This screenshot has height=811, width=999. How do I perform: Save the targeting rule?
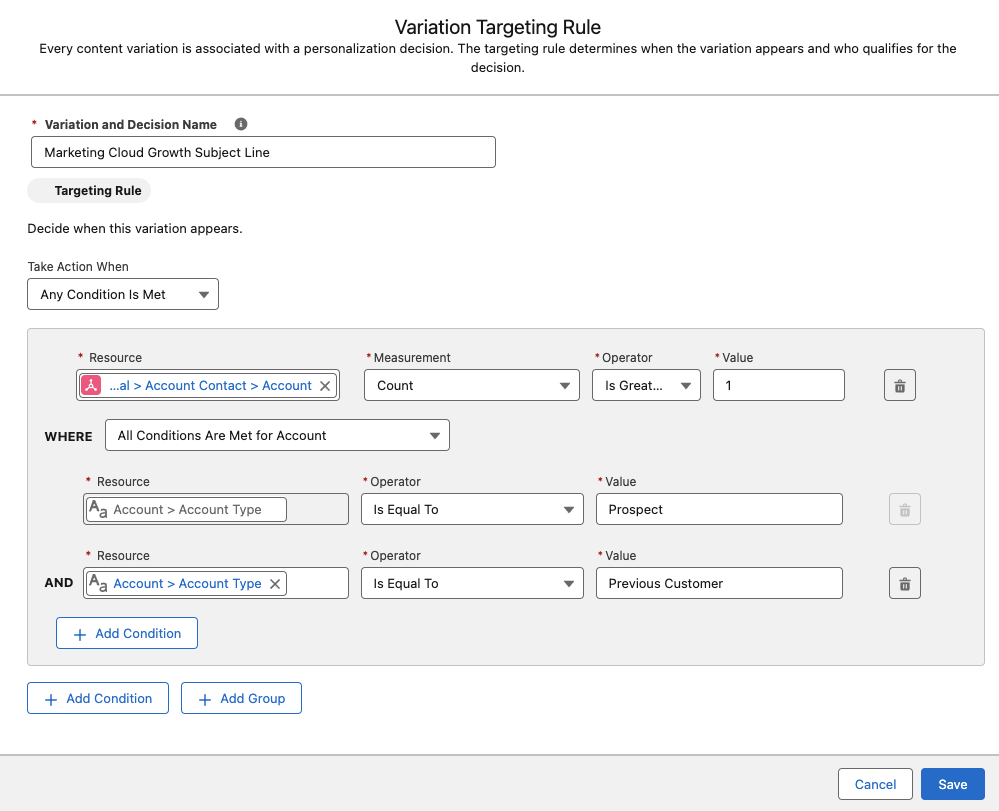coord(952,784)
